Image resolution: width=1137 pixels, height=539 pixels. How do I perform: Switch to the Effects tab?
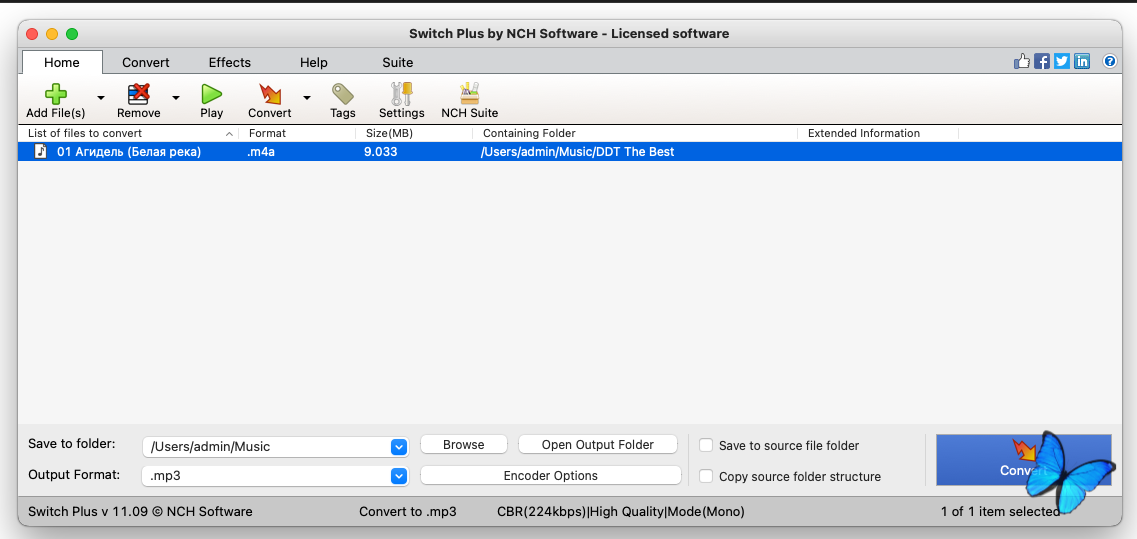point(230,62)
